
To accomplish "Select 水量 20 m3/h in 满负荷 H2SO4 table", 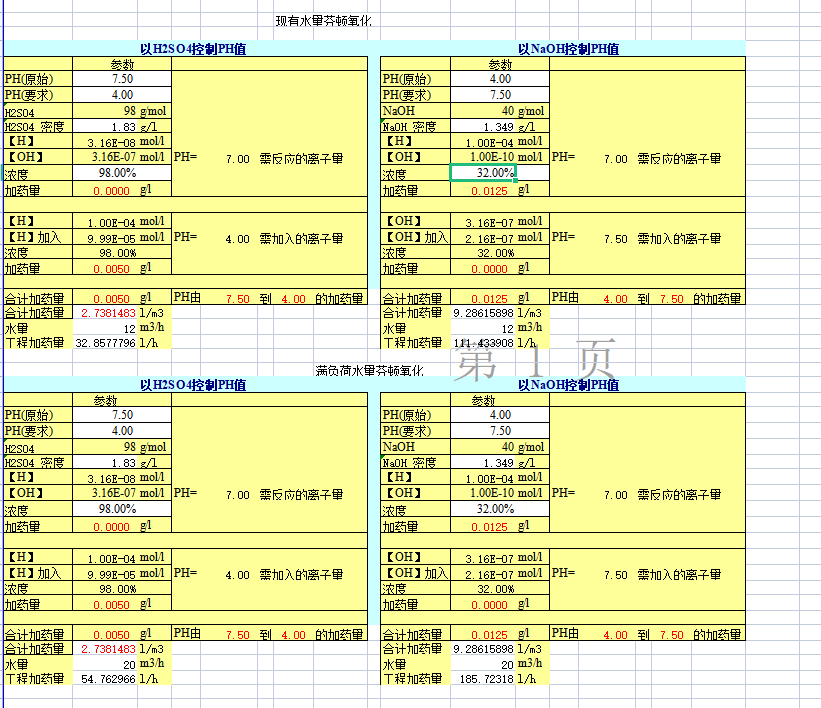I will [x=105, y=665].
